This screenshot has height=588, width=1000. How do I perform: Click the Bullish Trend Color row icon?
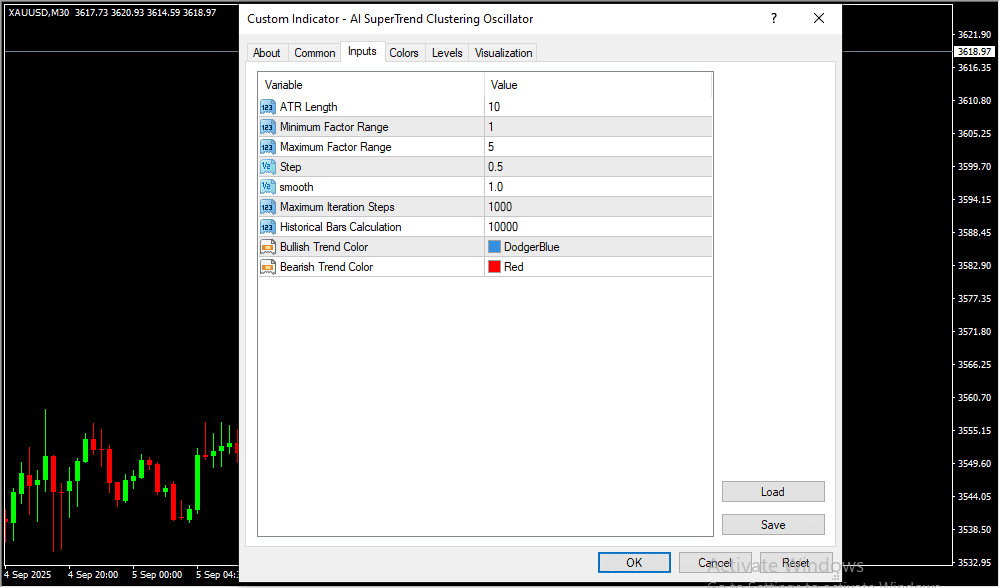(x=267, y=247)
